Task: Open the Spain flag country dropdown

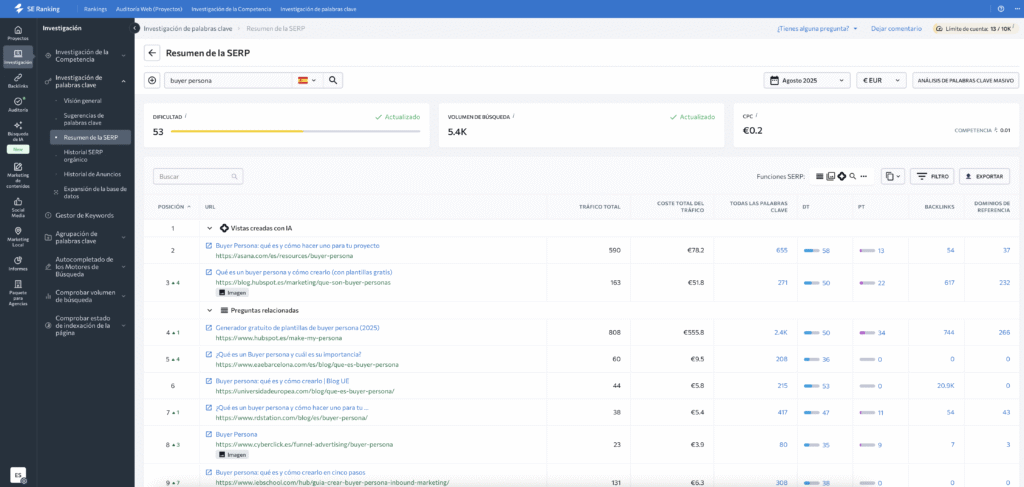Action: click(308, 80)
